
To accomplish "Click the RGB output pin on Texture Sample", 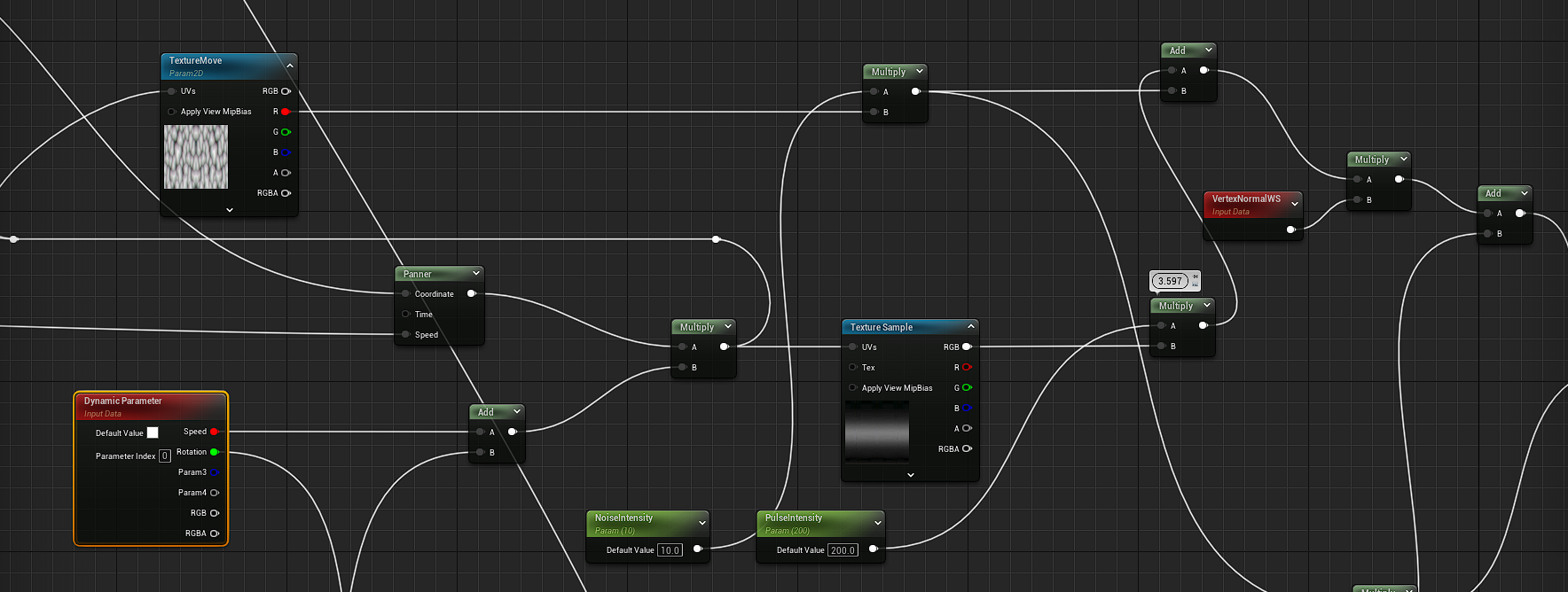I will (967, 347).
